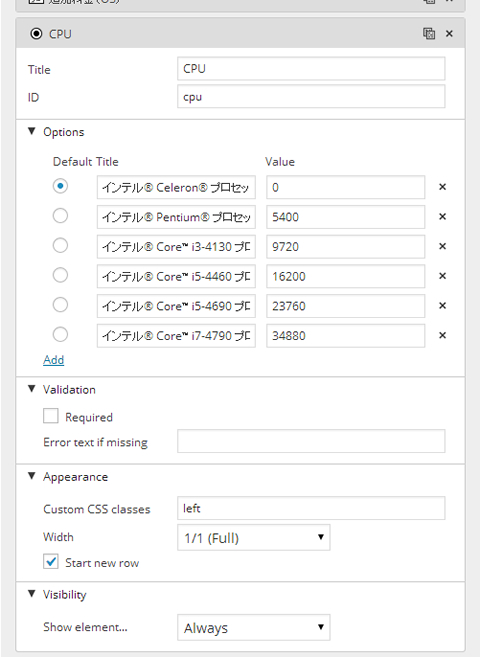Duplicate the CPU element with the copy icon

click(429, 34)
